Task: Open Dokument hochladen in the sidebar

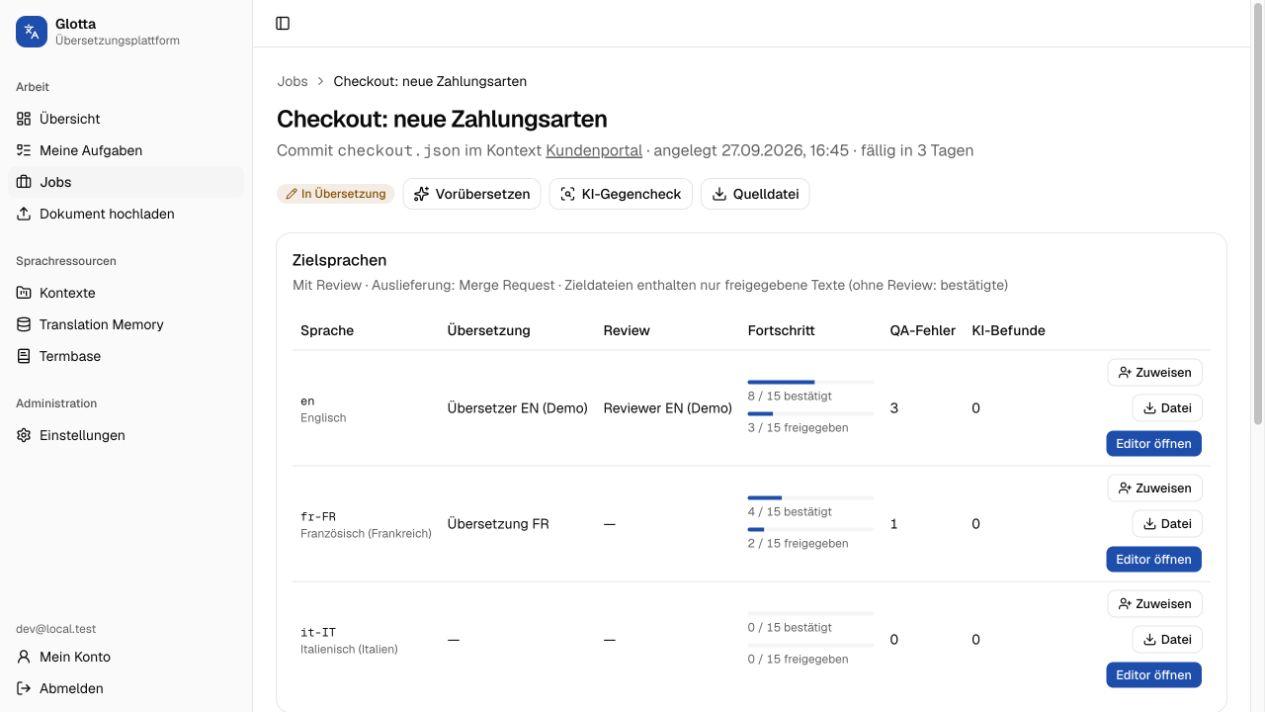Action: (126, 214)
